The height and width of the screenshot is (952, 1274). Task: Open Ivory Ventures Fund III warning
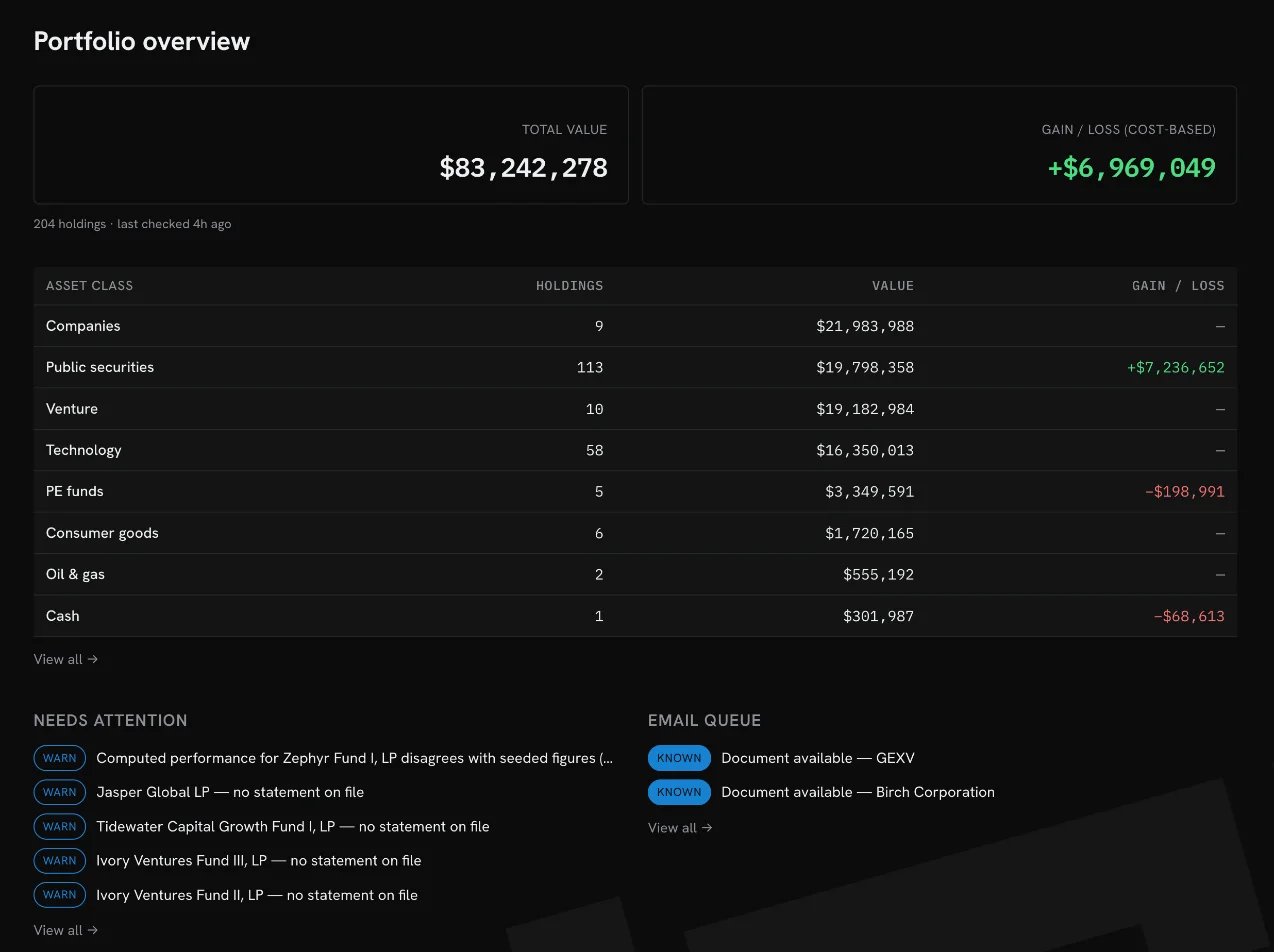(259, 860)
